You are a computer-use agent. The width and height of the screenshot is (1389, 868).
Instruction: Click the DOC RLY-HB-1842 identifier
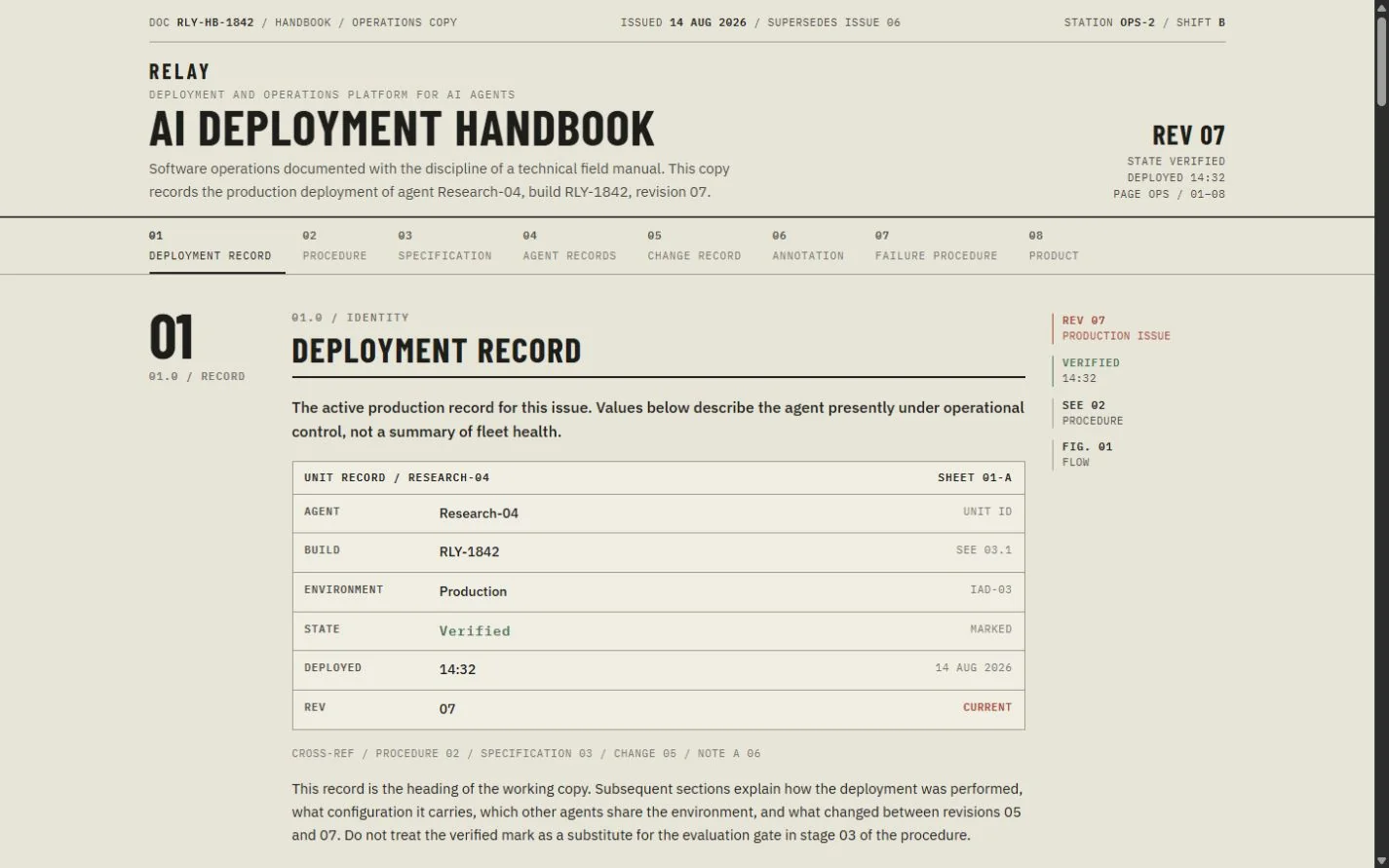pyautogui.click(x=202, y=22)
